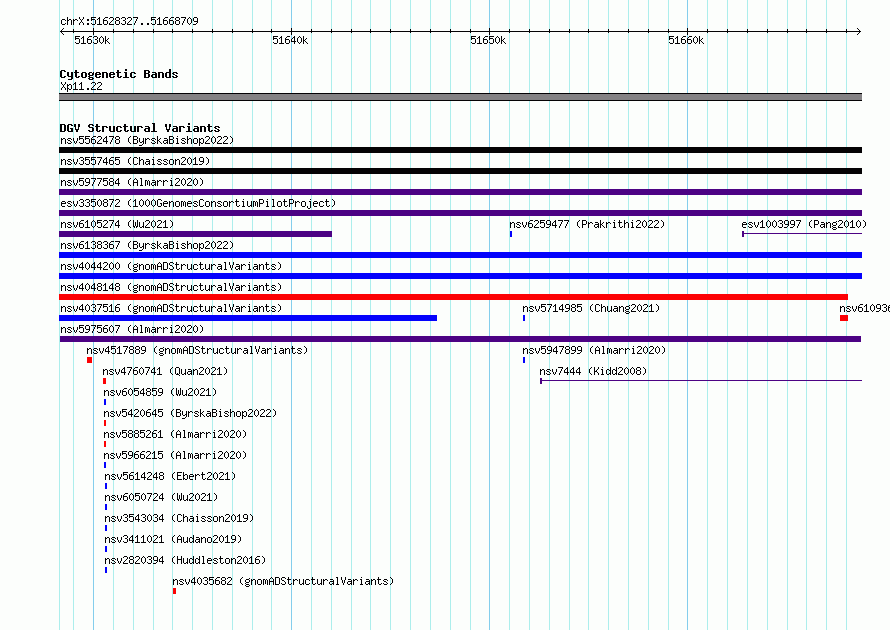Select the black nsv5562478 variant bar

click(460, 150)
